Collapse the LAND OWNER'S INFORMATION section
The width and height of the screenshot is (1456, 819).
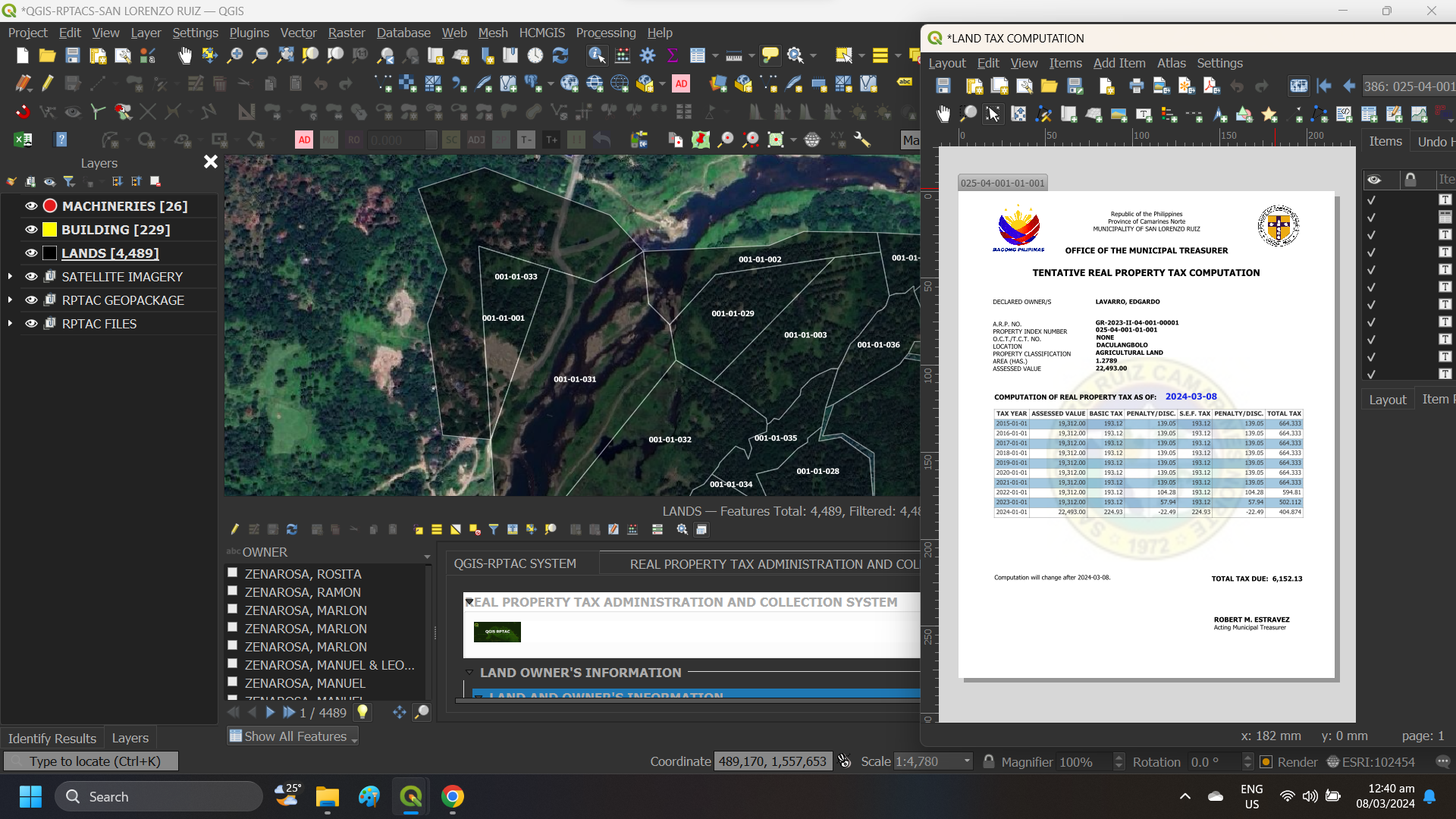point(469,673)
